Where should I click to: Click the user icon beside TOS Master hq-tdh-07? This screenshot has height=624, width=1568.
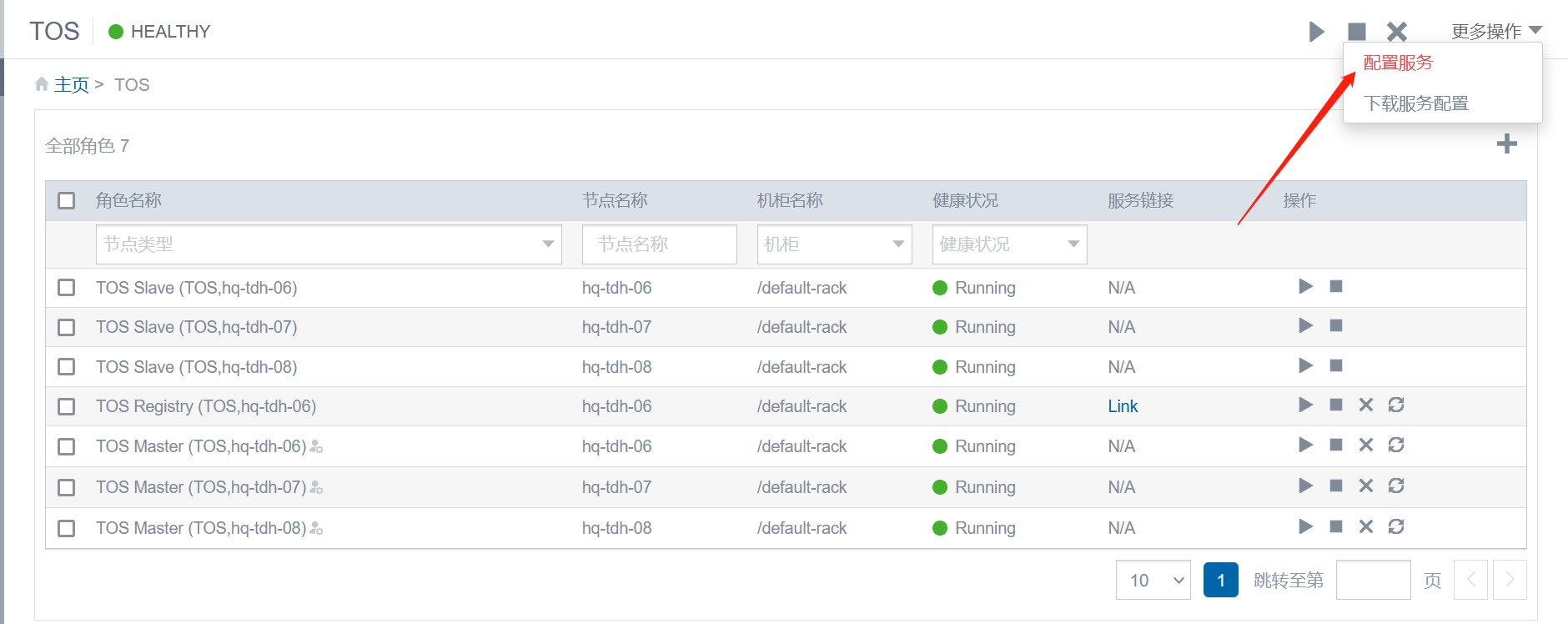point(316,488)
